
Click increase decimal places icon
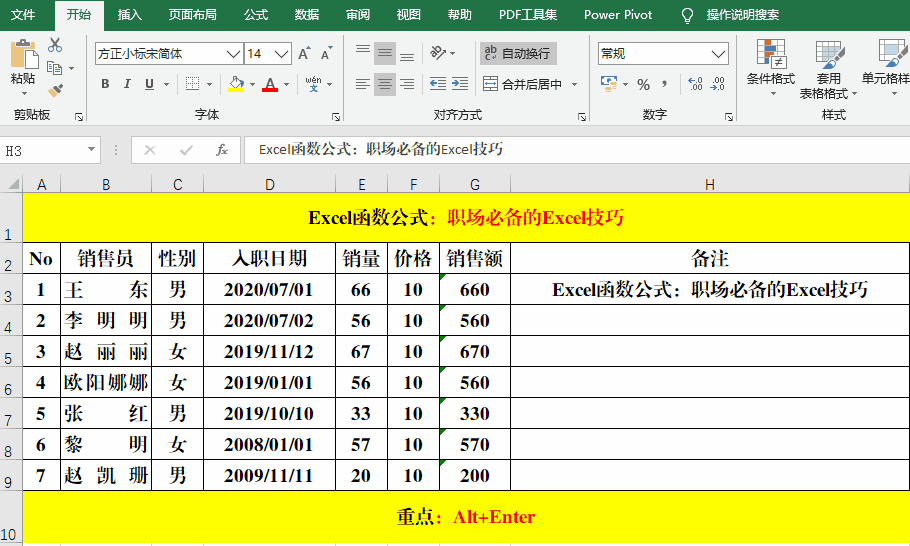(695, 84)
